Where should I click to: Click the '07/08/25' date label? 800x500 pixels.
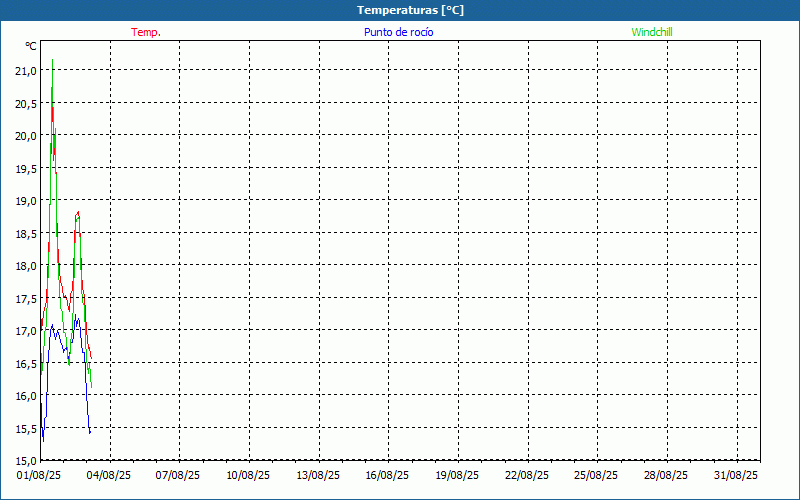(x=178, y=476)
